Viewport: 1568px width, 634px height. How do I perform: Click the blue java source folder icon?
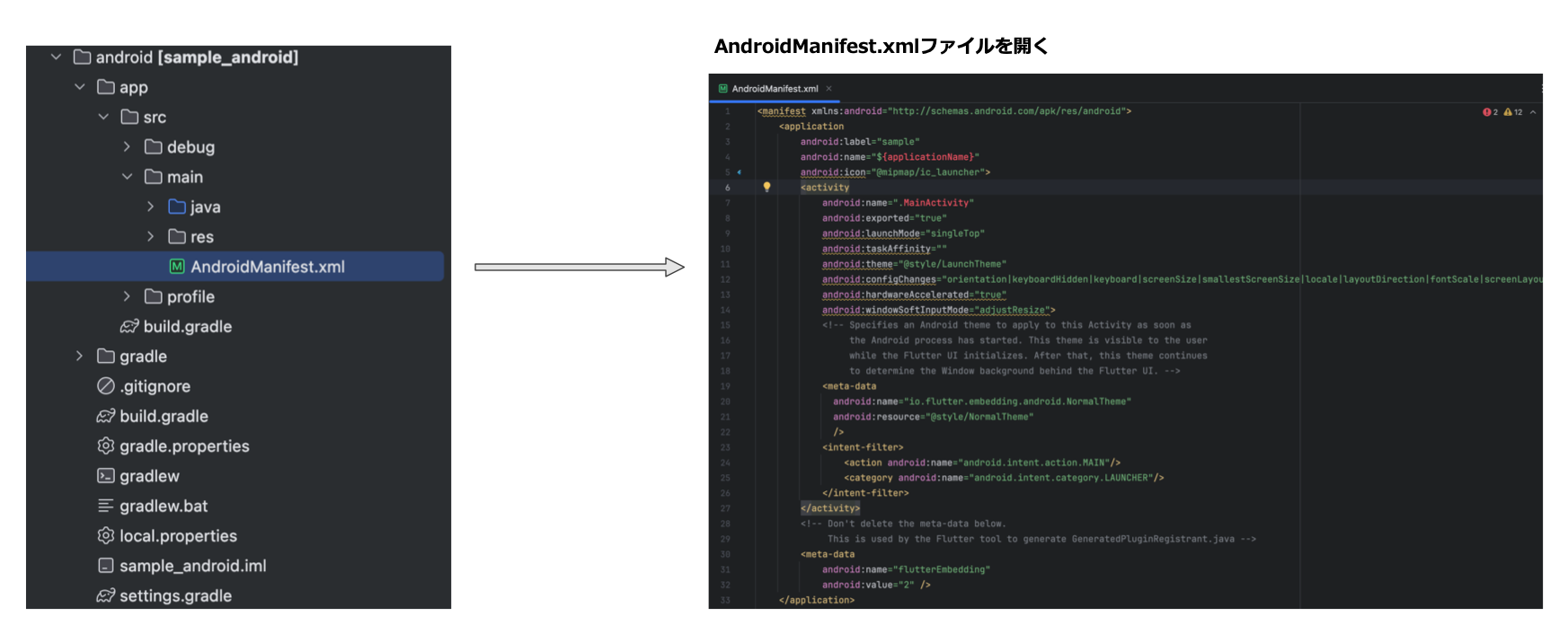(x=177, y=207)
